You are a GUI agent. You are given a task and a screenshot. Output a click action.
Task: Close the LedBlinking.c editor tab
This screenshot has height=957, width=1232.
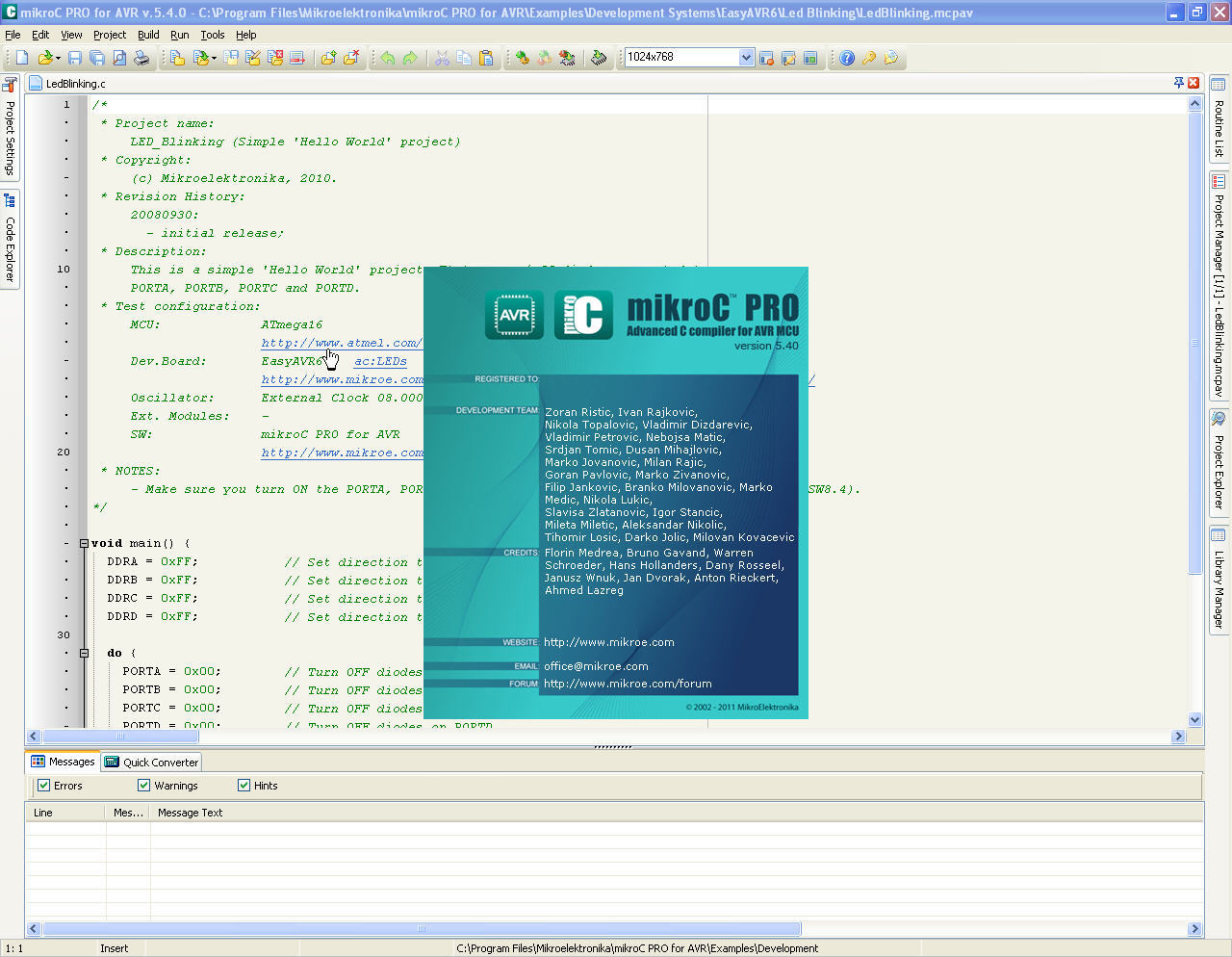point(1193,83)
